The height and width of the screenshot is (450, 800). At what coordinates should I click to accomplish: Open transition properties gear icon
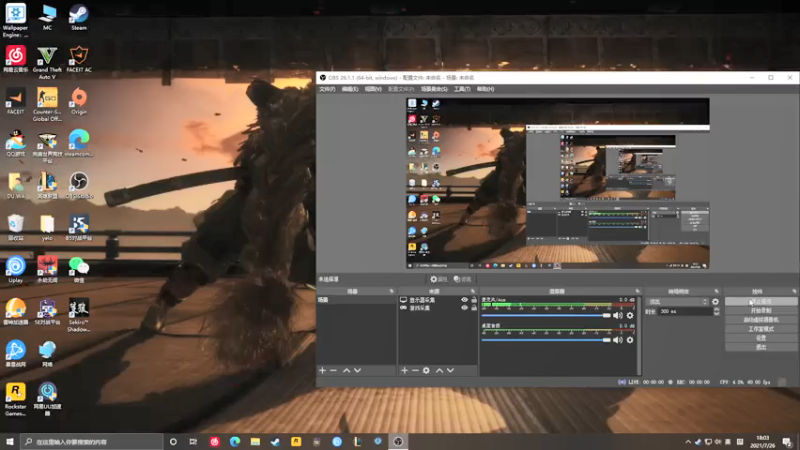(x=715, y=302)
